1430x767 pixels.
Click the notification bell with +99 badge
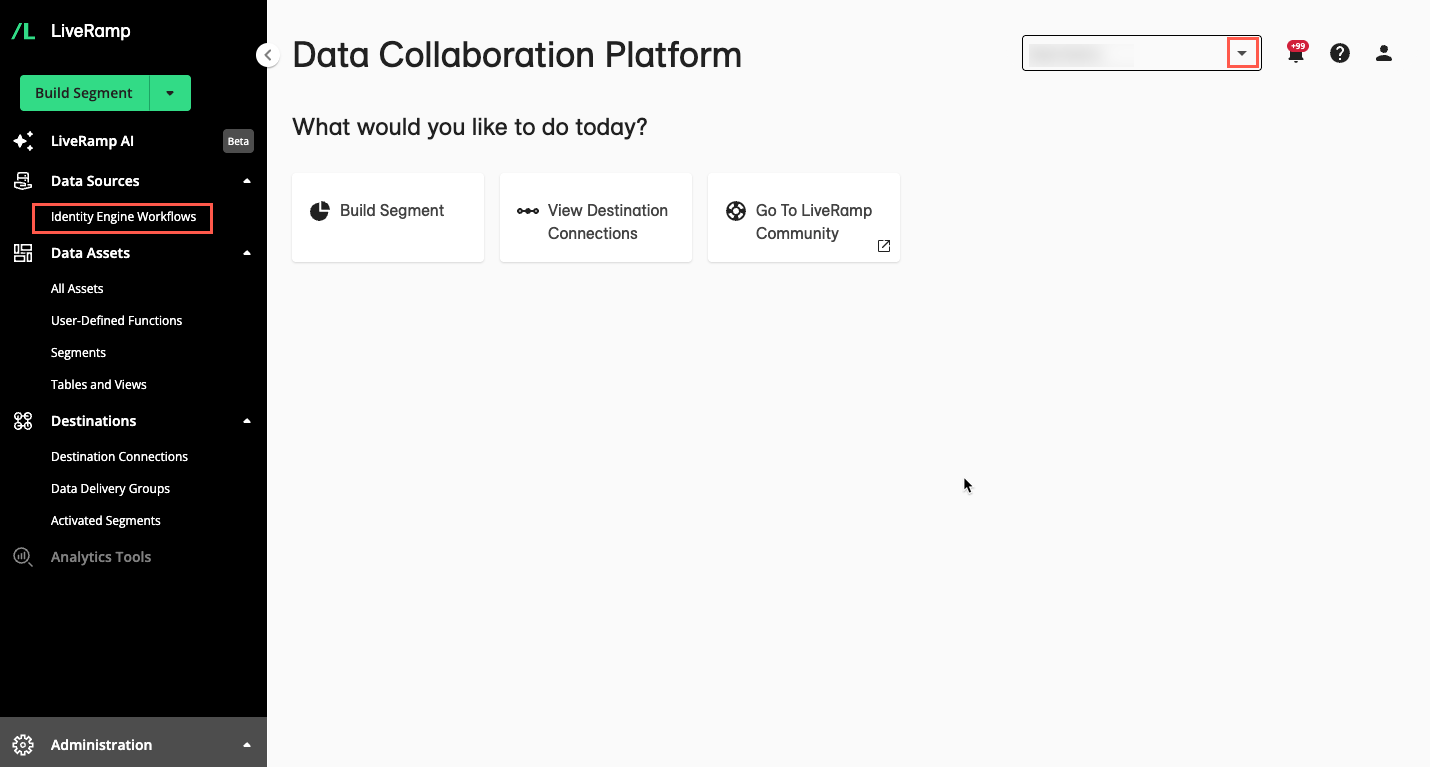tap(1296, 53)
